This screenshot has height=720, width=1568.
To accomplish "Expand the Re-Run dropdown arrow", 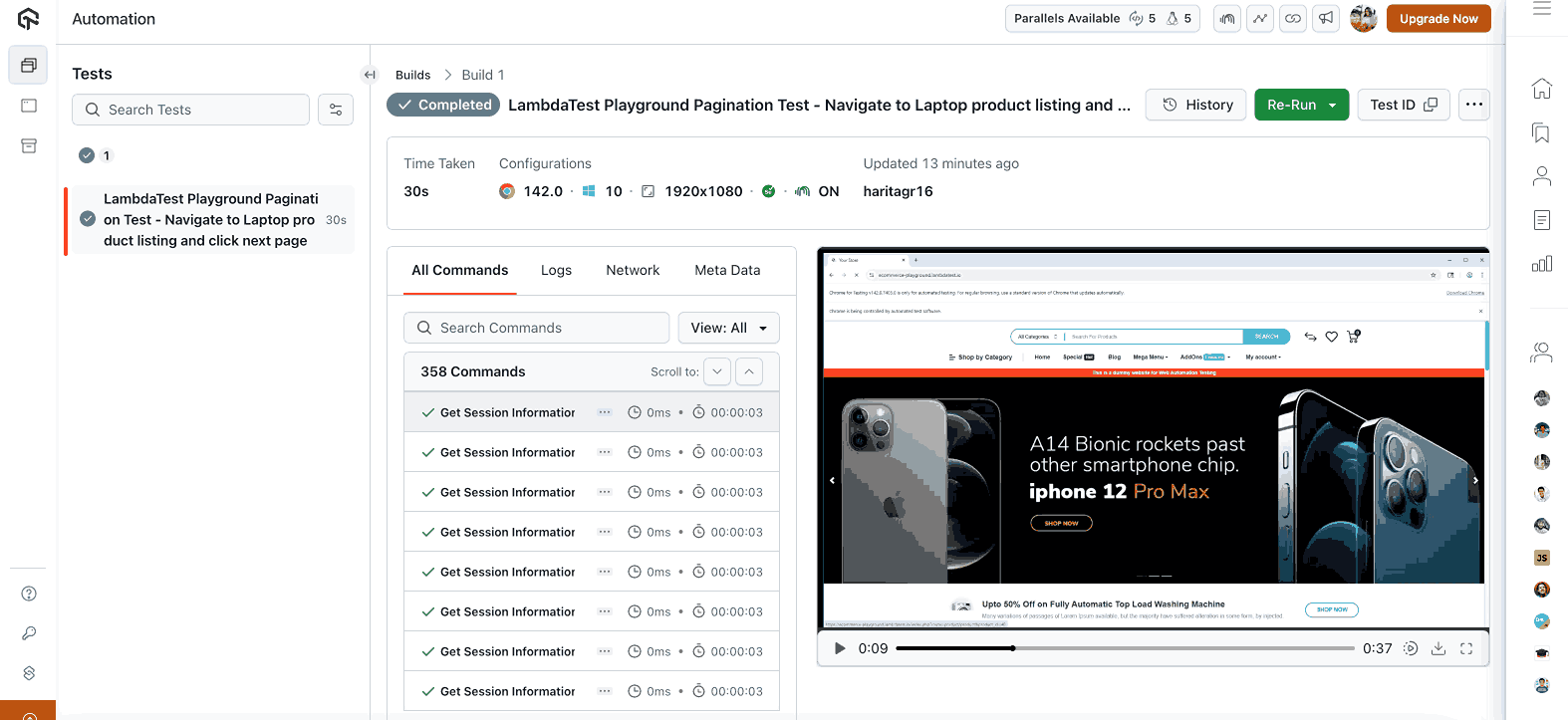I will point(1333,105).
